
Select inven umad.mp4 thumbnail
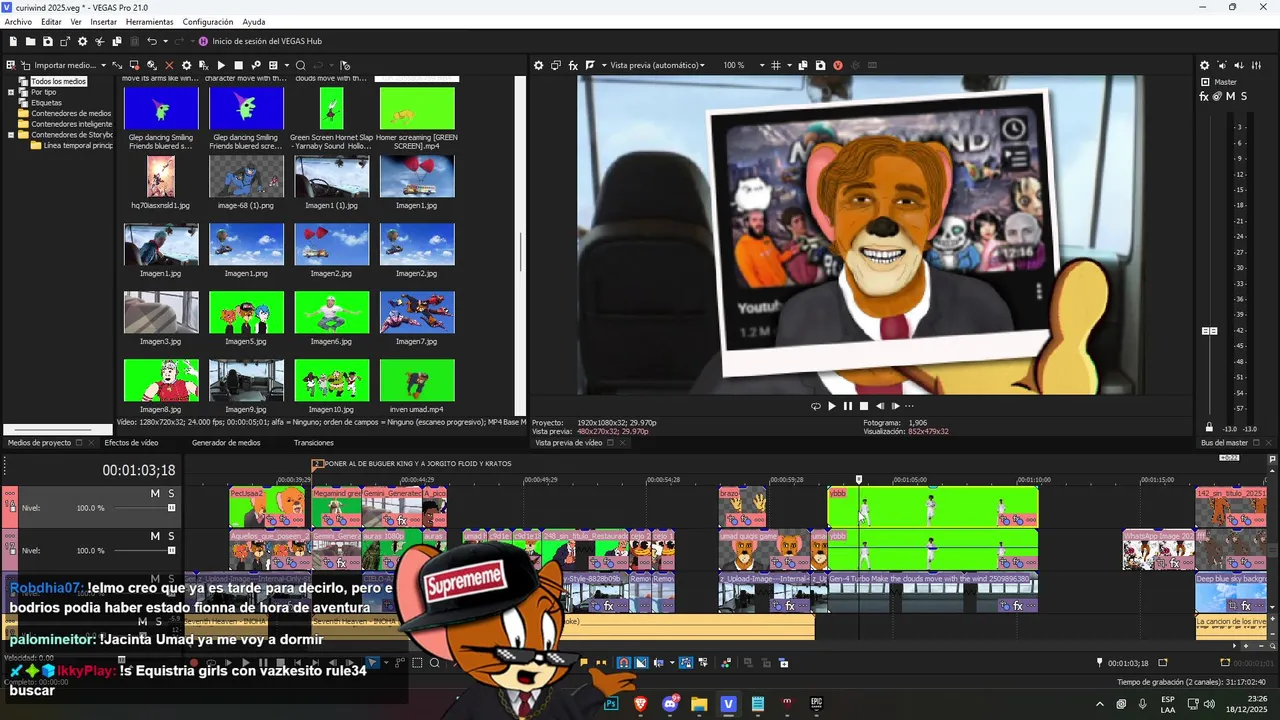pyautogui.click(x=417, y=380)
